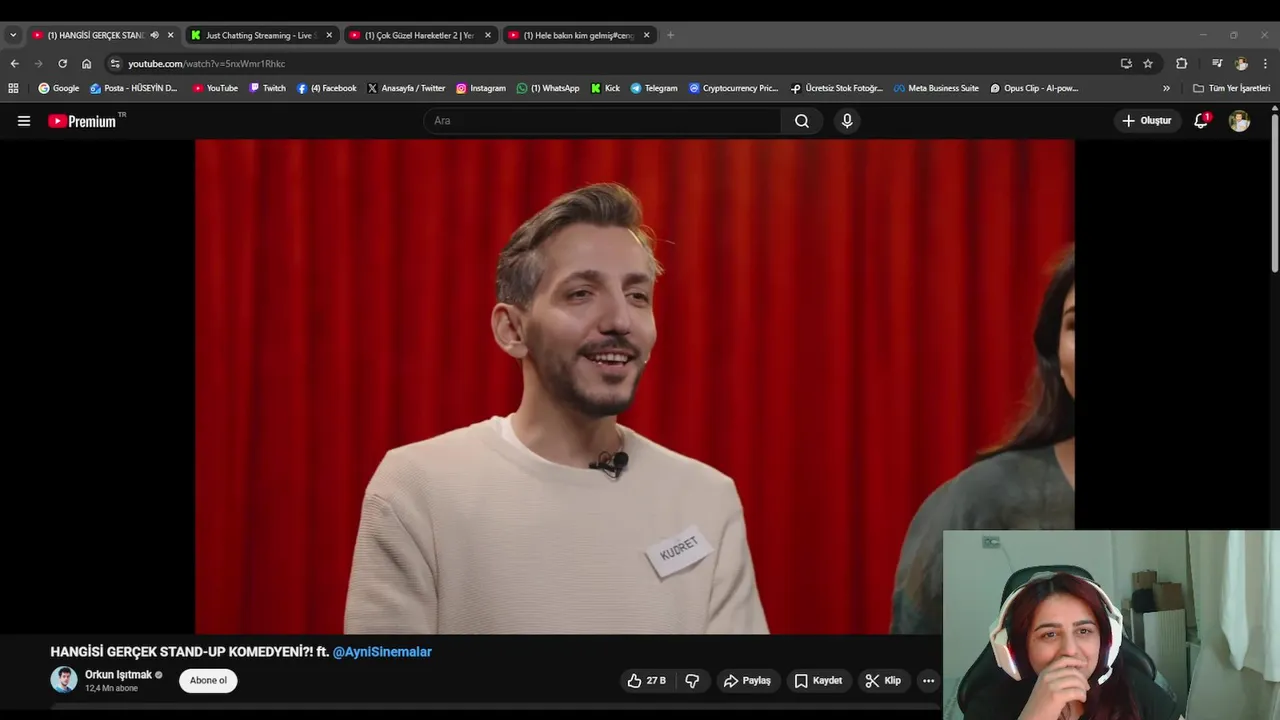Open the Oluştur create menu
1280x720 pixels.
pyautogui.click(x=1147, y=121)
